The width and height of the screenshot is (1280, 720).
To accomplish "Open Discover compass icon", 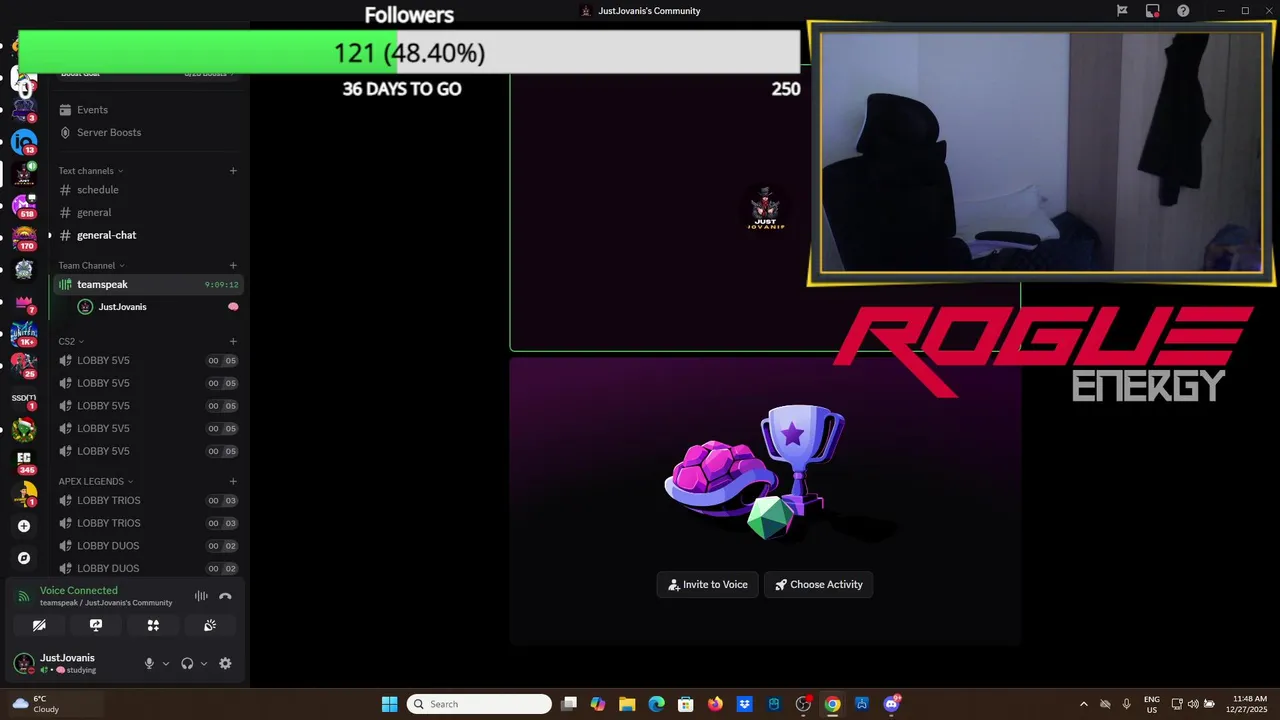I will click(x=24, y=558).
